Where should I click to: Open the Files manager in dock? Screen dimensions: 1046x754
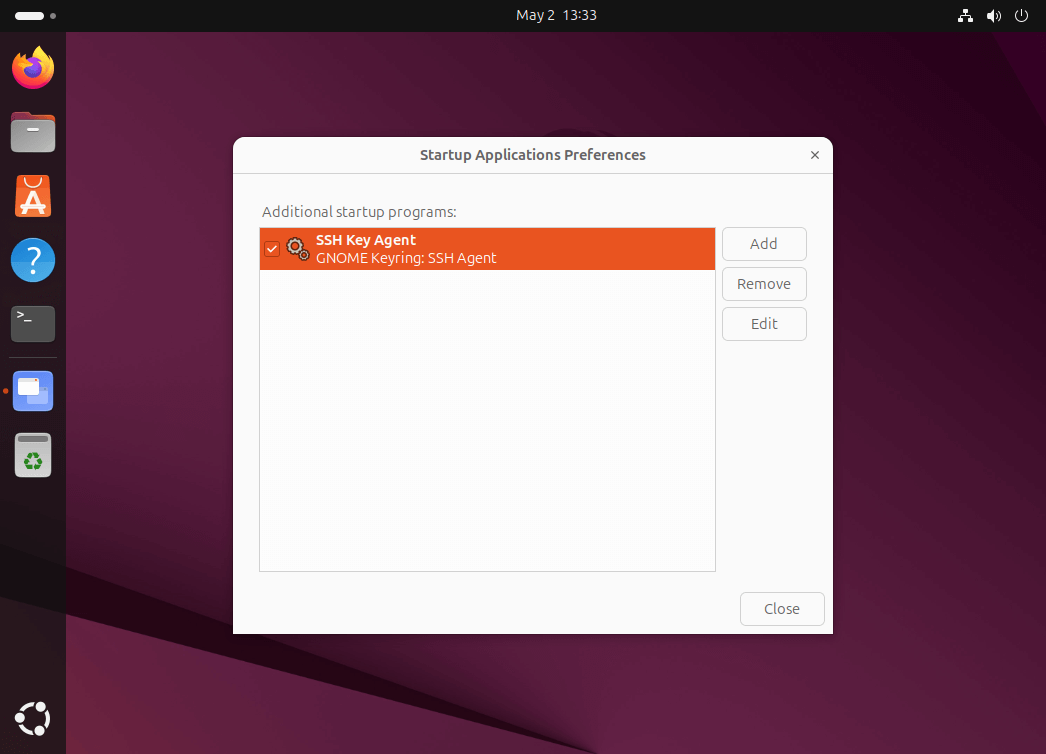click(x=33, y=132)
